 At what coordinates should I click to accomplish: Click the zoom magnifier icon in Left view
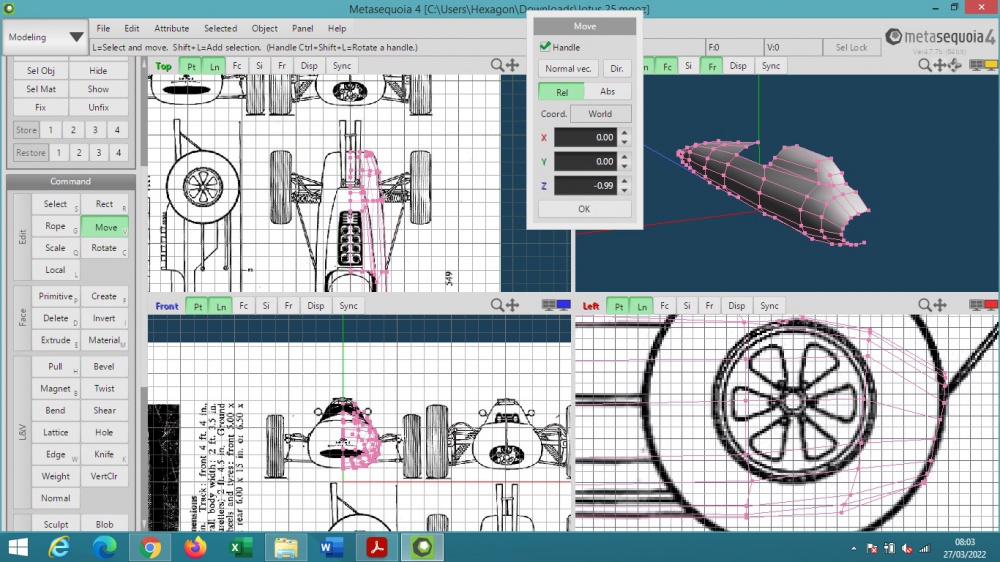click(x=924, y=305)
